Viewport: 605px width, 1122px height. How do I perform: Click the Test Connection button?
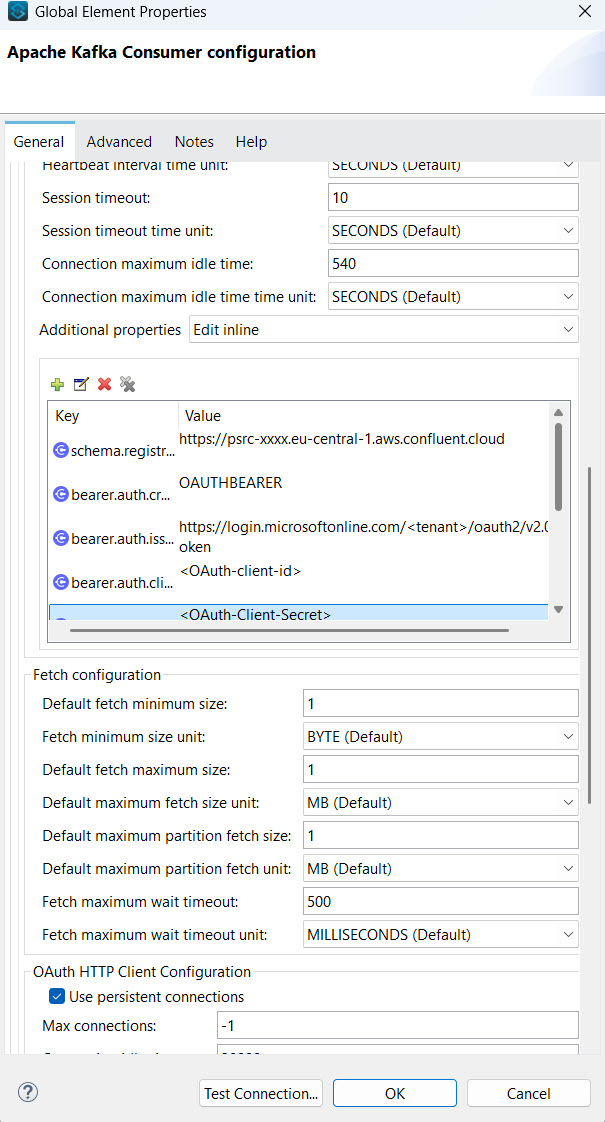pyautogui.click(x=261, y=1093)
